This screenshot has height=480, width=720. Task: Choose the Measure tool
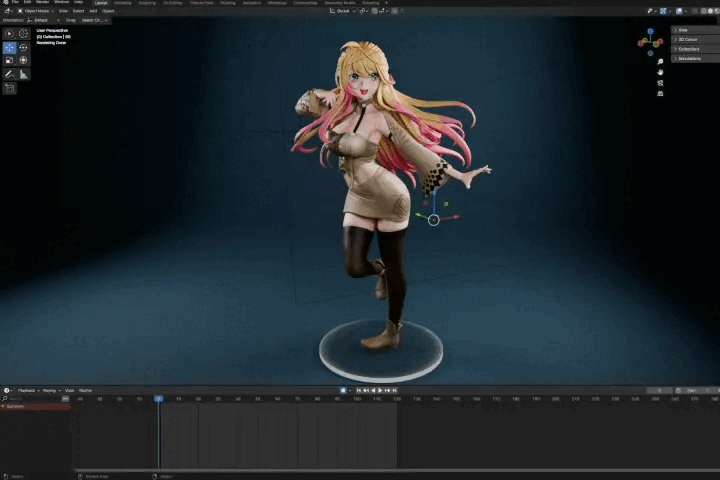tap(23, 74)
